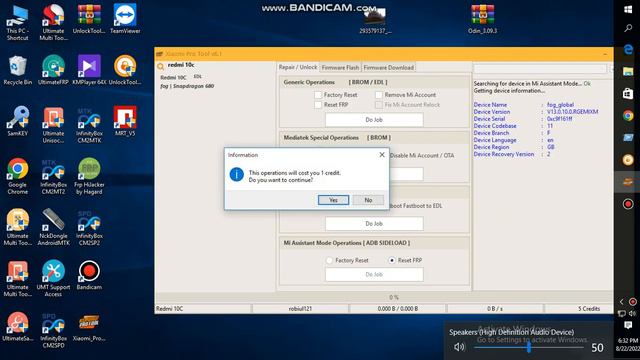This screenshot has width=640, height=360.
Task: Open Windows Start button in taskbar
Action: tap(628, 10)
